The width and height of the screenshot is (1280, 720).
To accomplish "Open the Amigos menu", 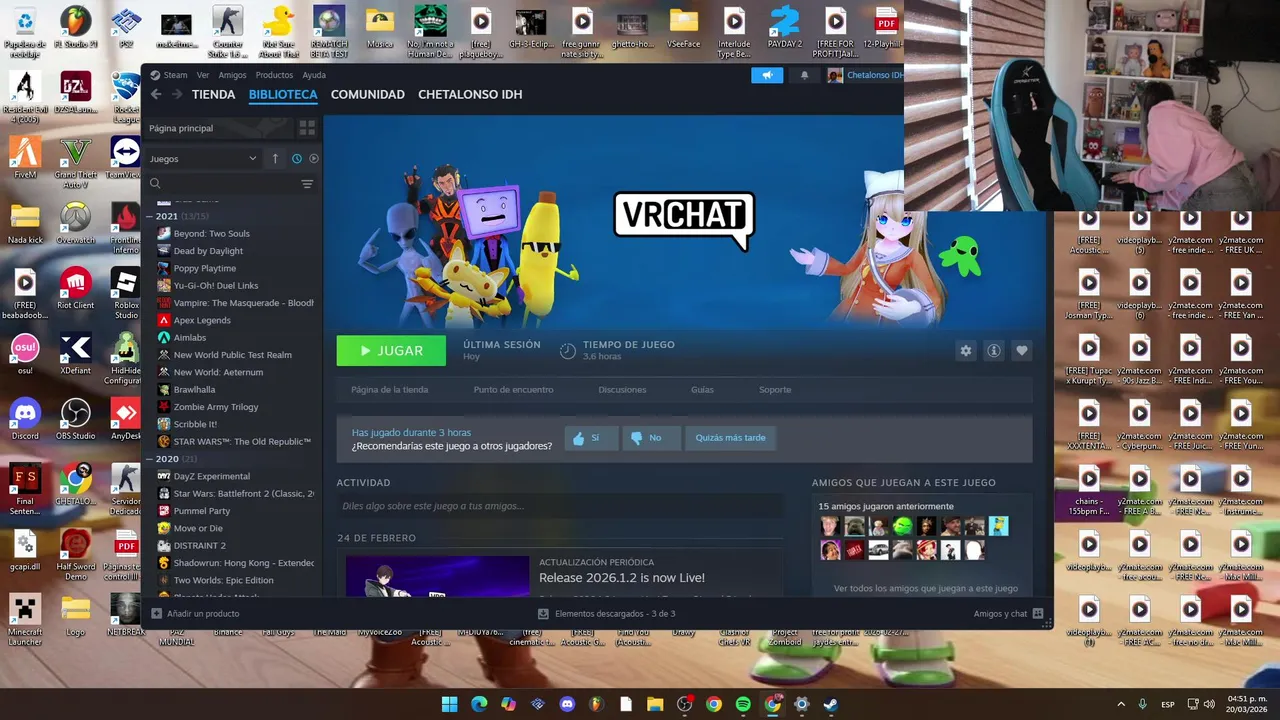I will [x=232, y=75].
